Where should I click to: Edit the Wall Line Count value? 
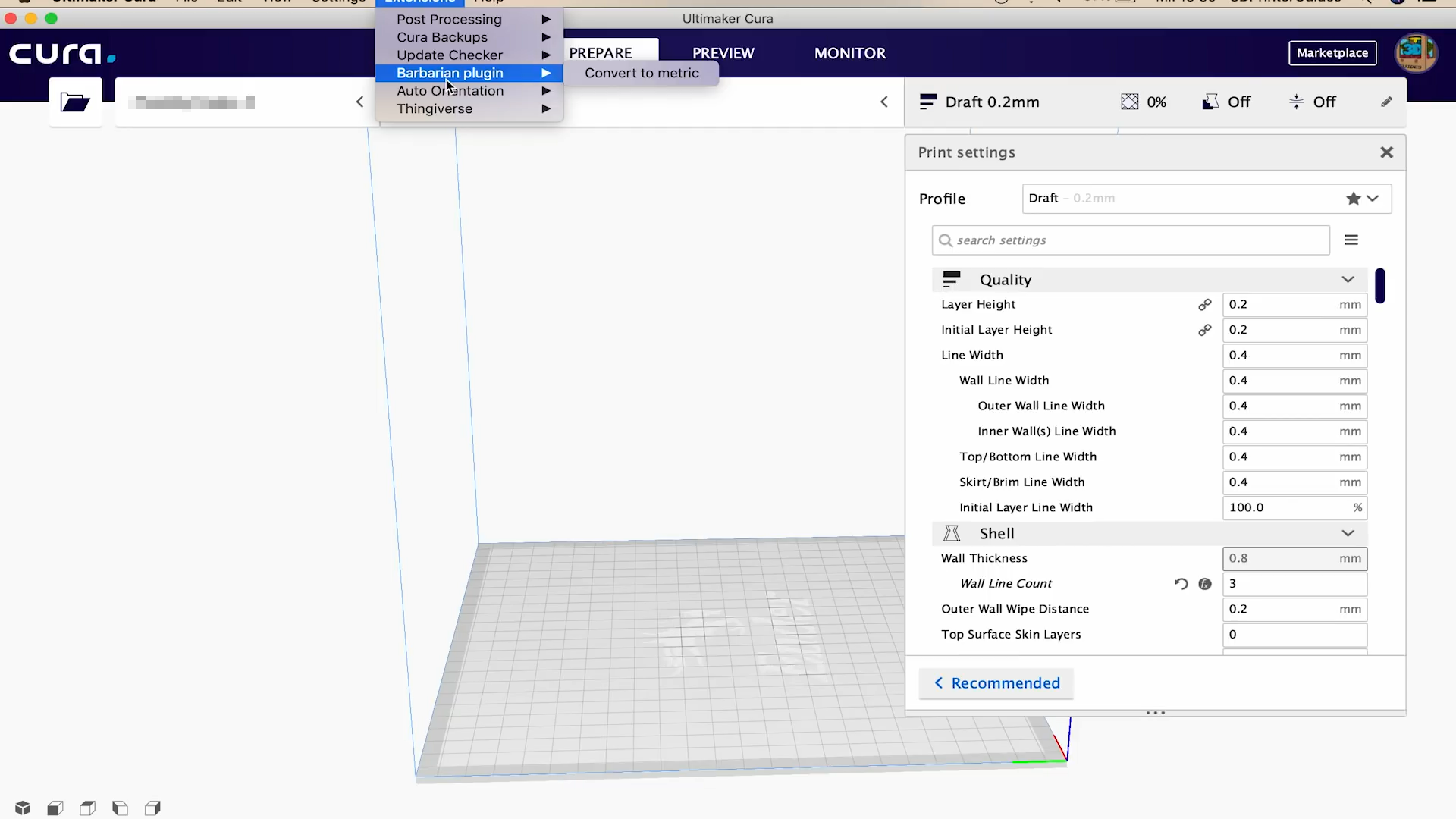1294,584
